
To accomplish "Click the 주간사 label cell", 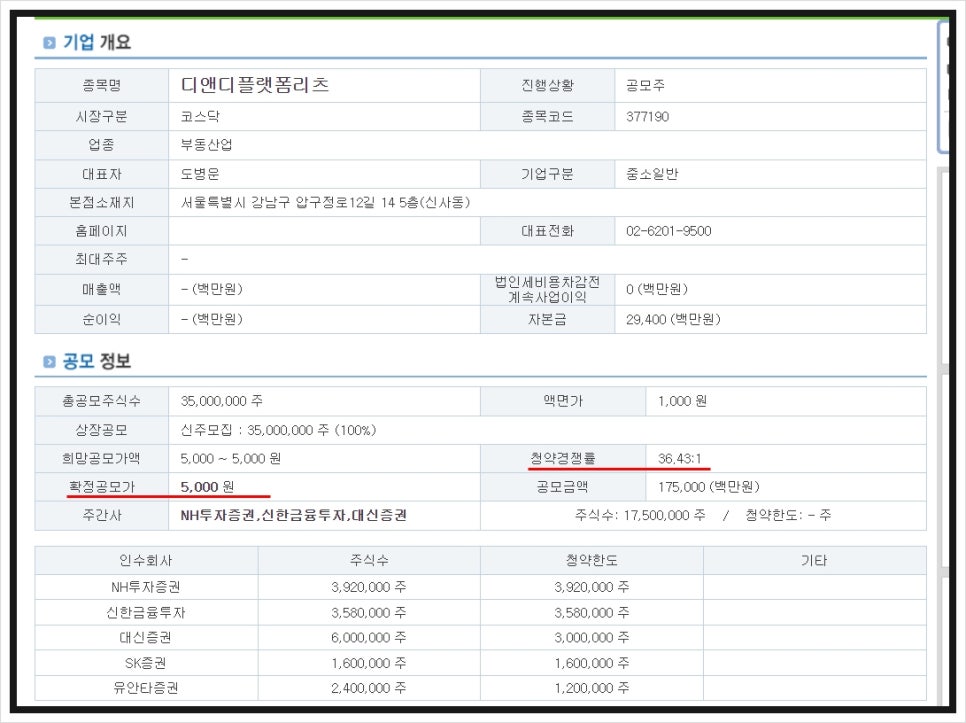I will point(102,515).
